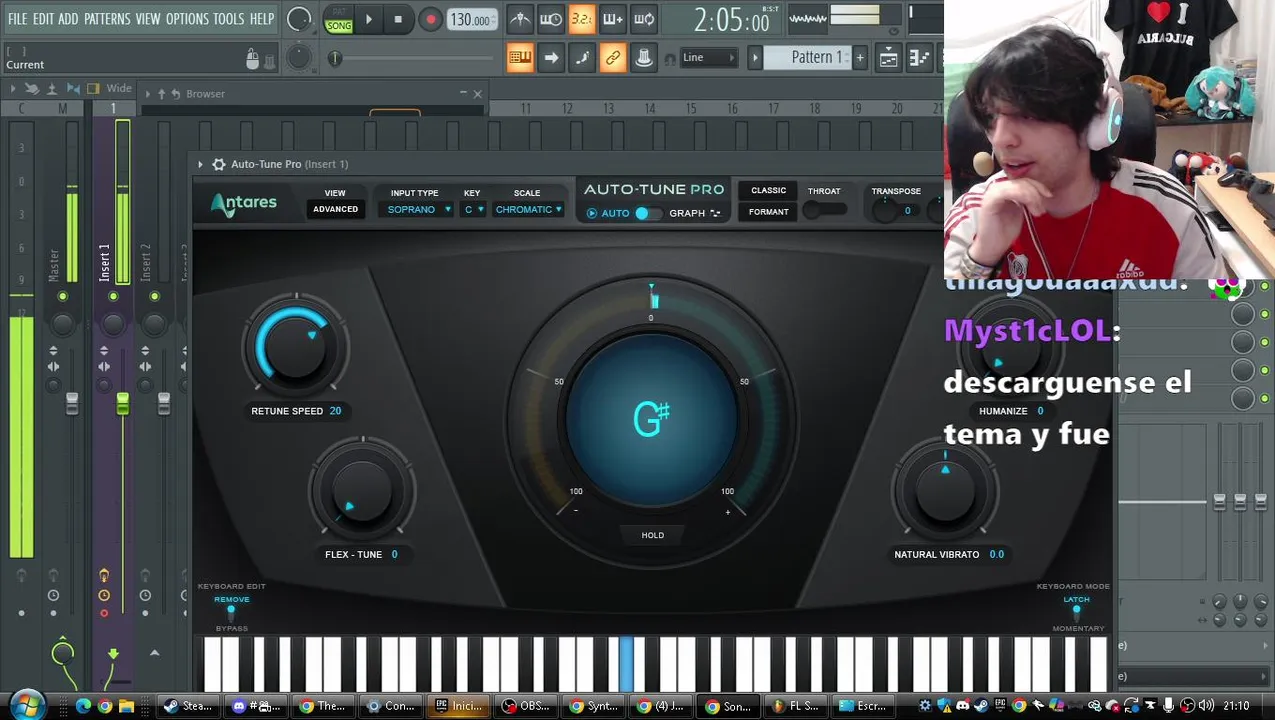Enable the FORMANT button

(769, 211)
